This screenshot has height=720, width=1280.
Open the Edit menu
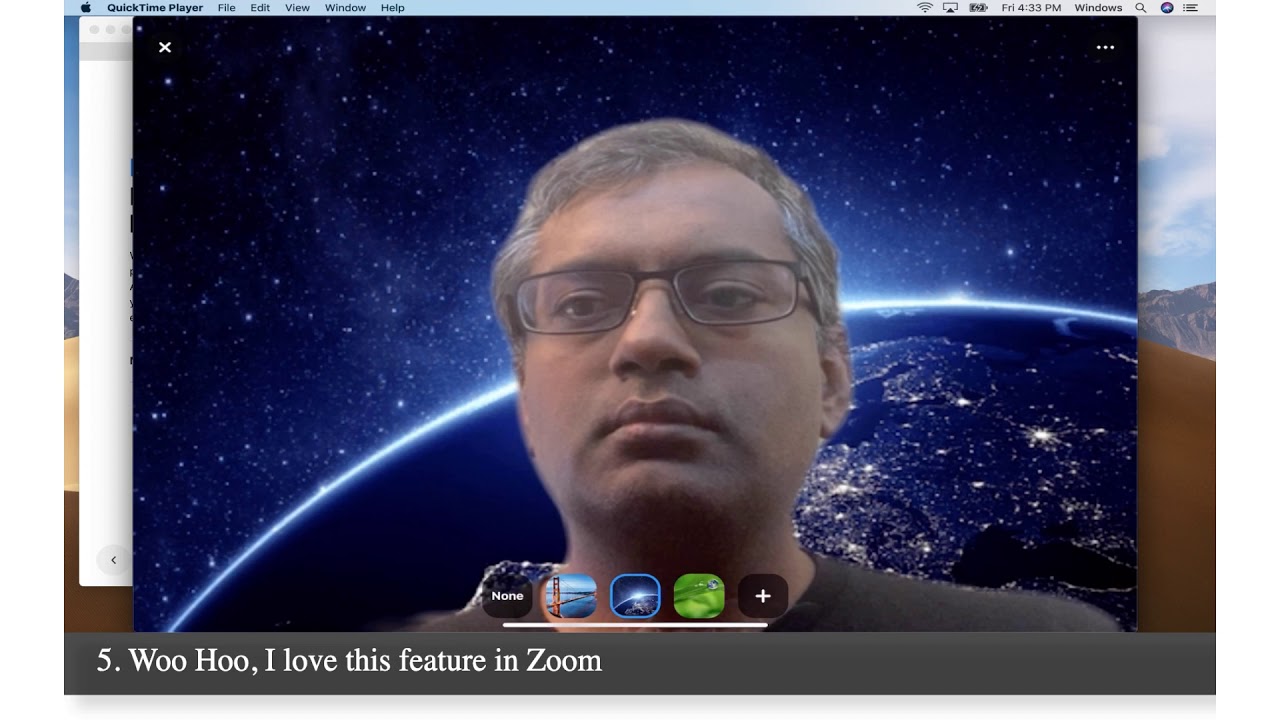pos(260,8)
